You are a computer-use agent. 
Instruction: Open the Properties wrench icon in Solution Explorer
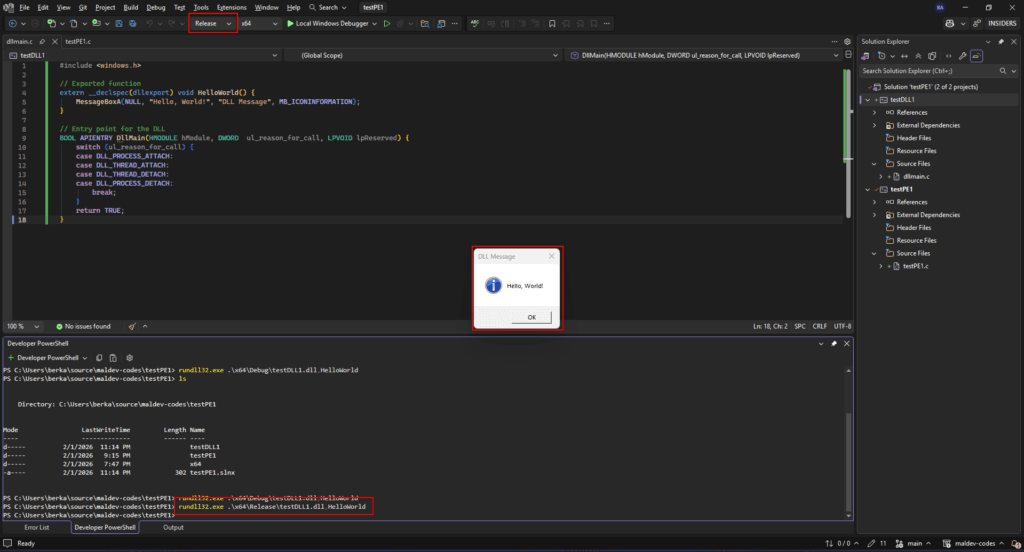[962, 56]
